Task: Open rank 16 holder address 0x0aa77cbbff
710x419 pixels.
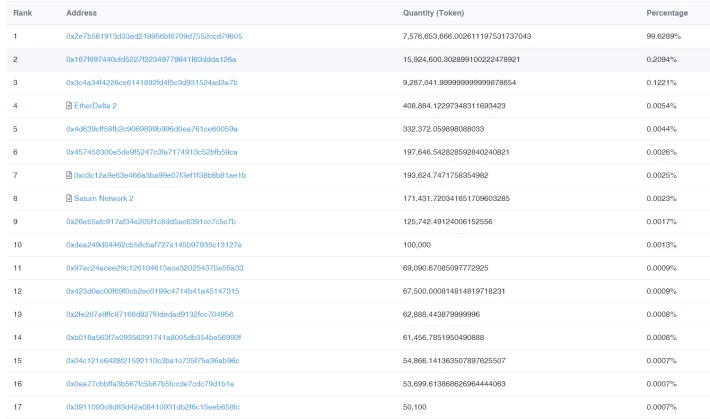Action: click(x=150, y=384)
